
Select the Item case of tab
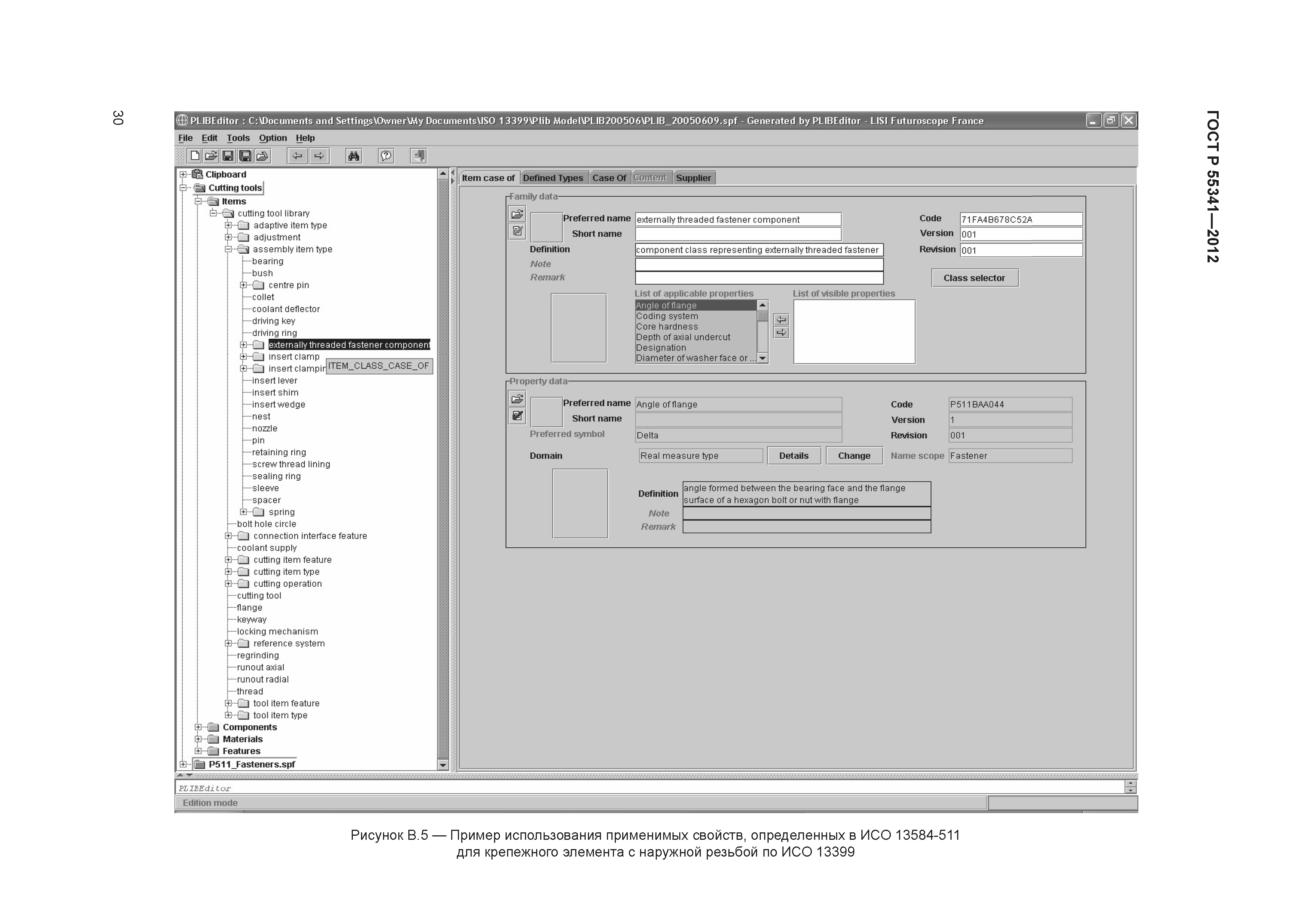tap(488, 178)
